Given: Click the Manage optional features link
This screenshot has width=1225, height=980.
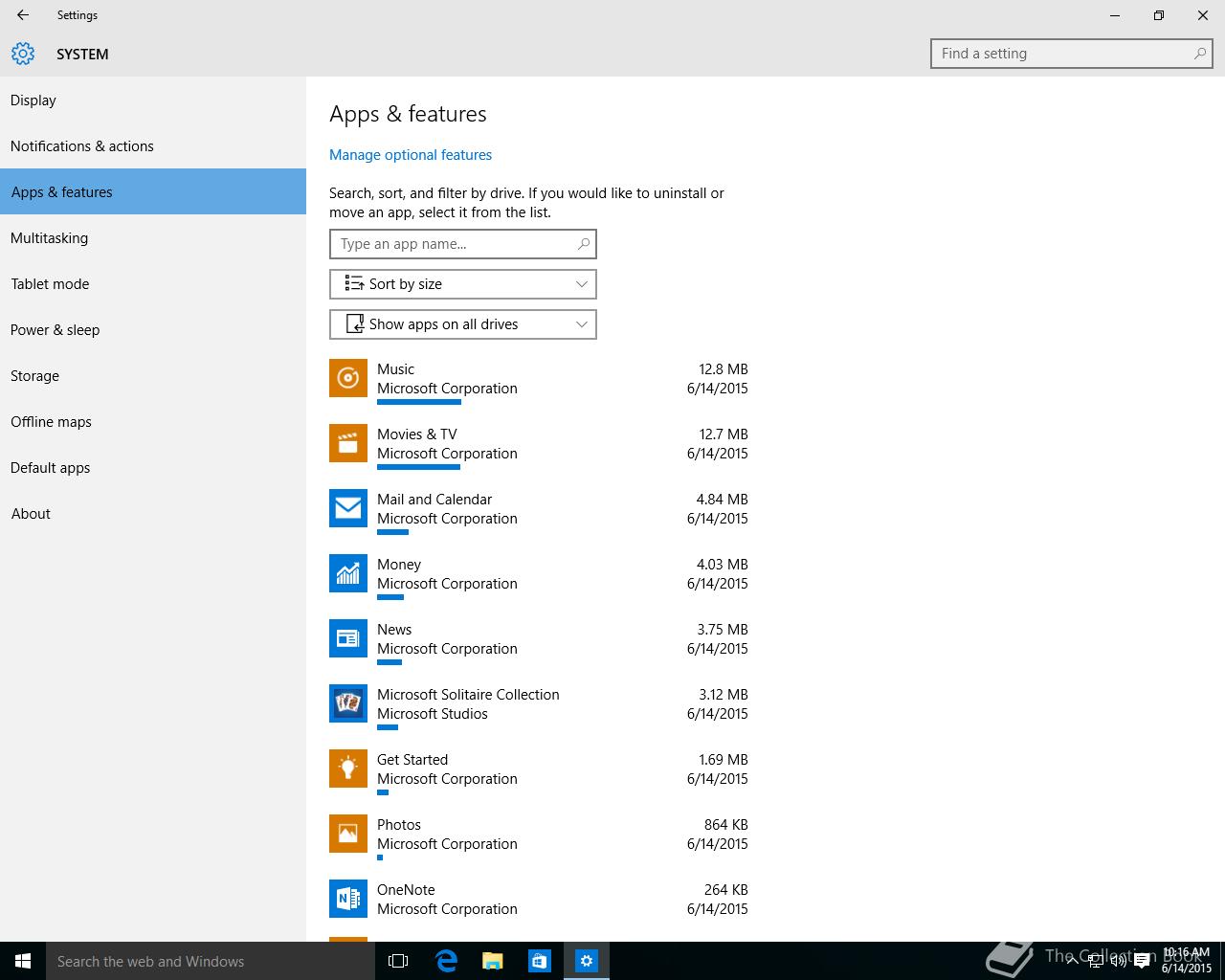Looking at the screenshot, I should point(411,155).
